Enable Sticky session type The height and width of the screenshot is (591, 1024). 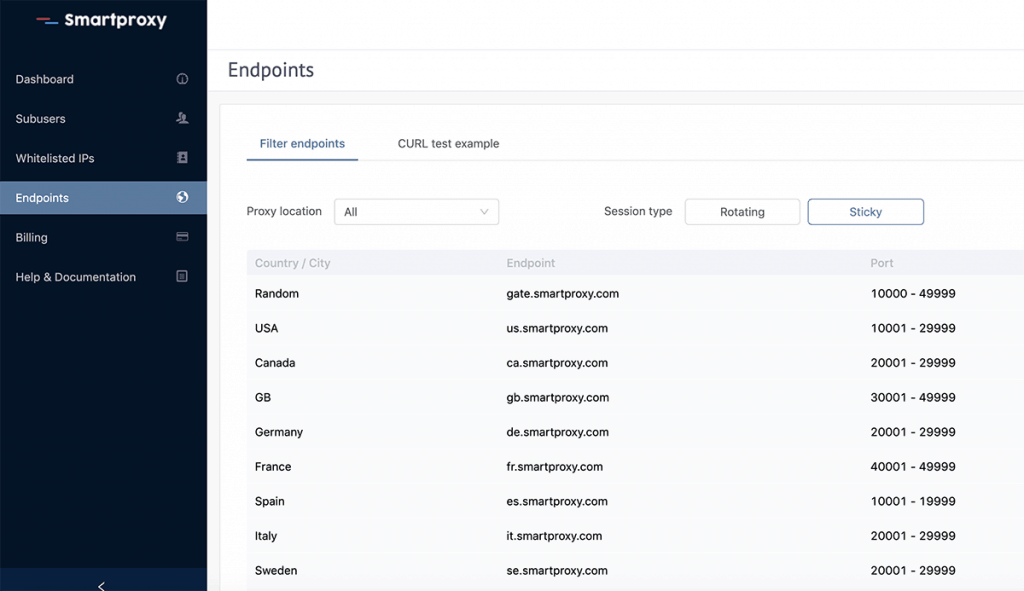(865, 211)
